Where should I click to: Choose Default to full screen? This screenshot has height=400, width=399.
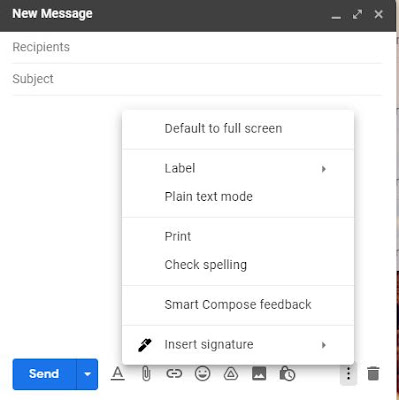pyautogui.click(x=238, y=129)
